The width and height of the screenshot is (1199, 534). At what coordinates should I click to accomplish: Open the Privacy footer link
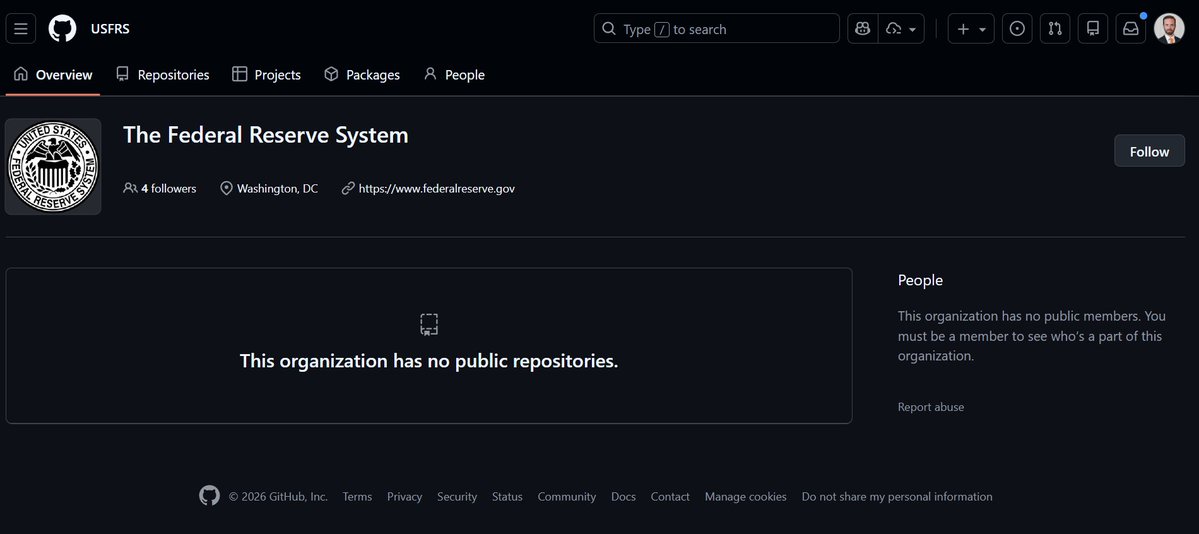[405, 497]
